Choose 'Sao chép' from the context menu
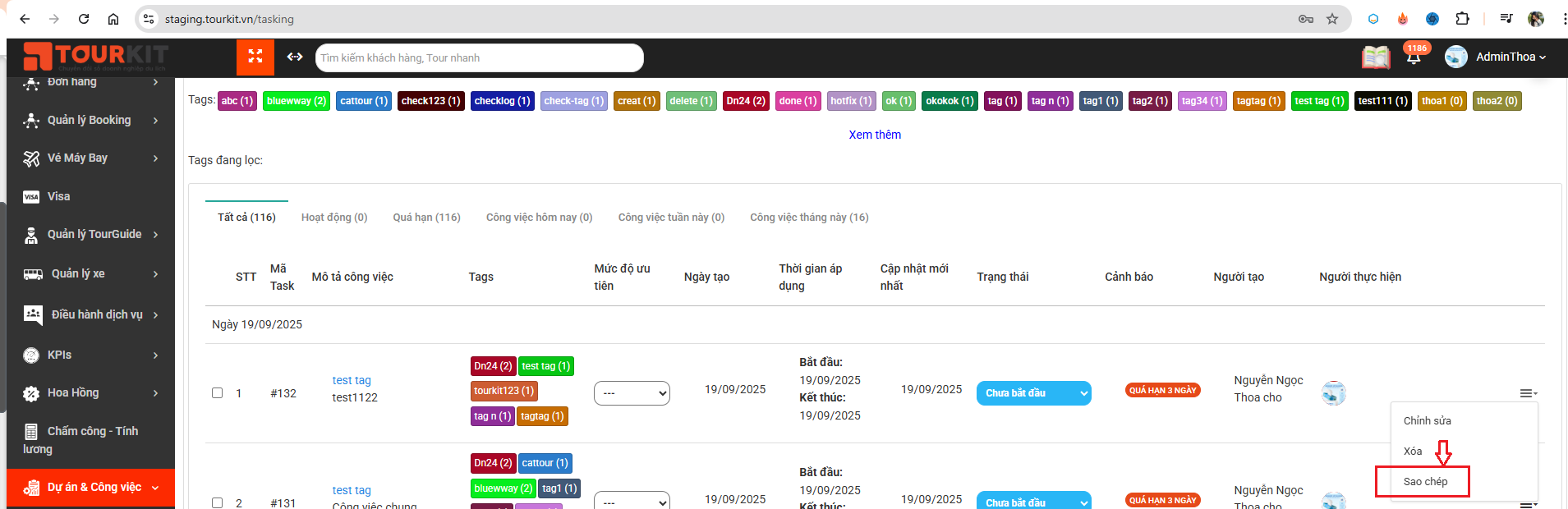This screenshot has width=1568, height=509. click(x=1425, y=482)
